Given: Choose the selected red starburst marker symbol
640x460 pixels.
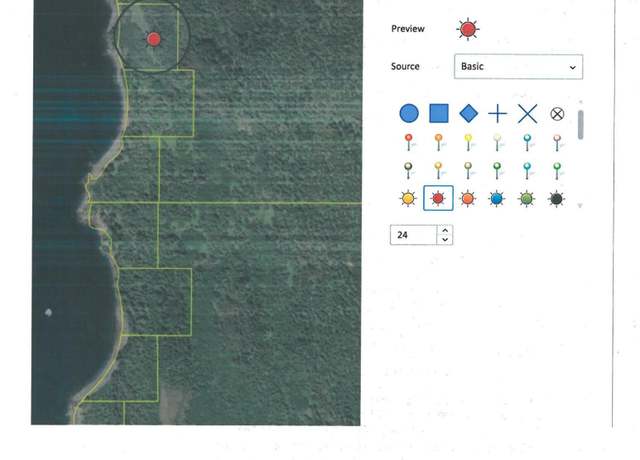Looking at the screenshot, I should click(x=438, y=198).
